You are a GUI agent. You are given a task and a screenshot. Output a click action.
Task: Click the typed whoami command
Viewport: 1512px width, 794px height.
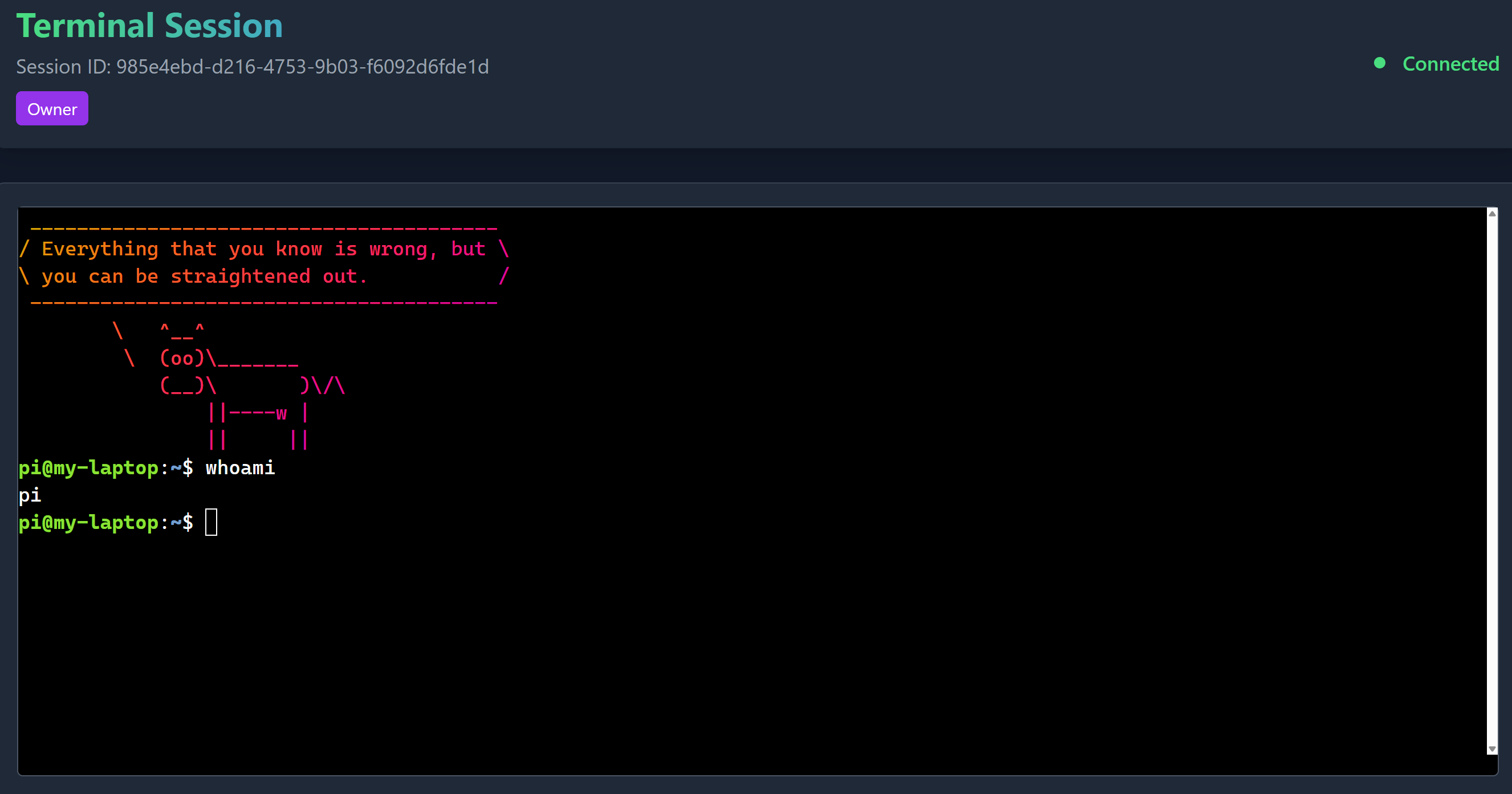(x=240, y=468)
